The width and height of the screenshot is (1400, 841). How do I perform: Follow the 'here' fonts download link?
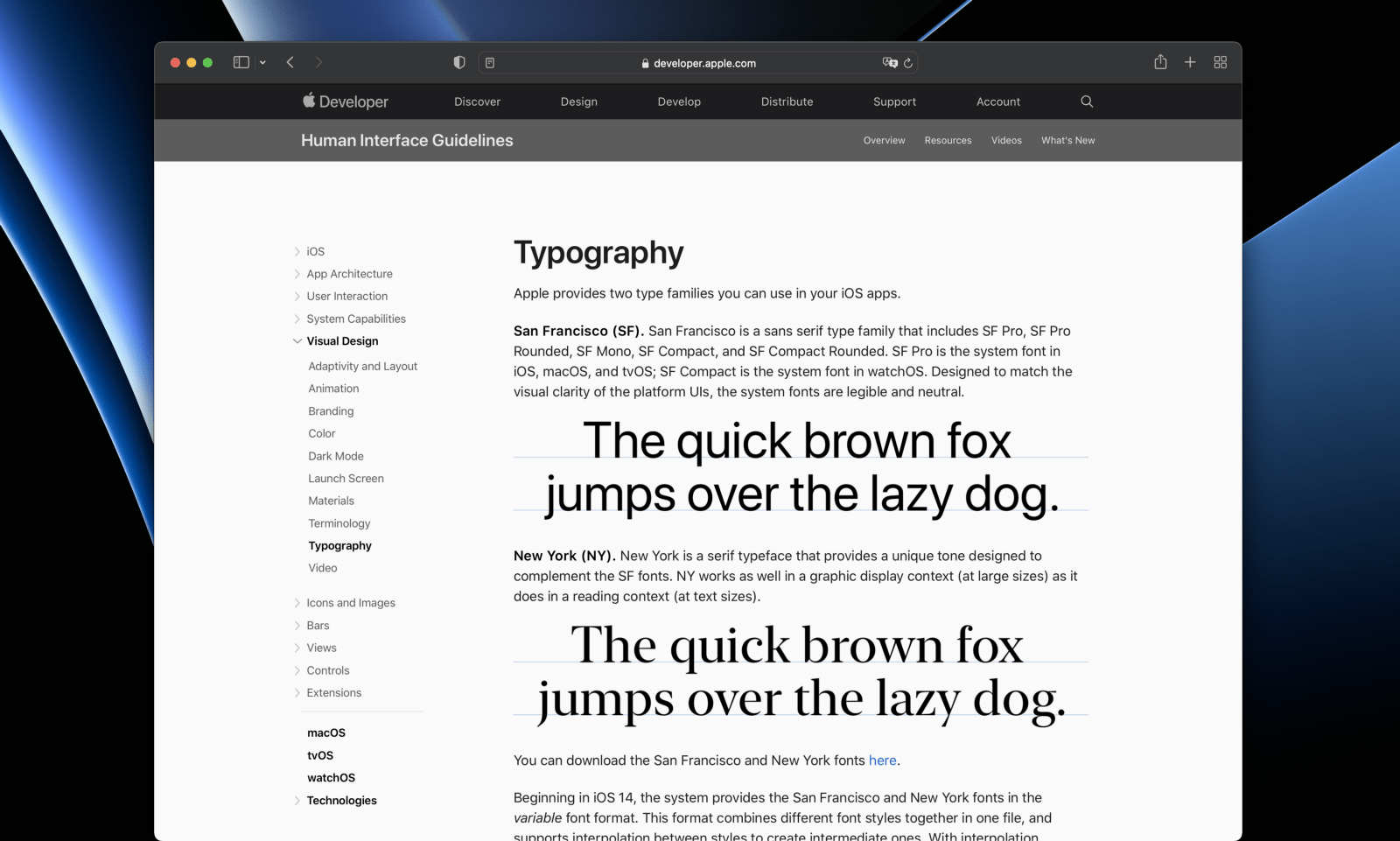883,760
